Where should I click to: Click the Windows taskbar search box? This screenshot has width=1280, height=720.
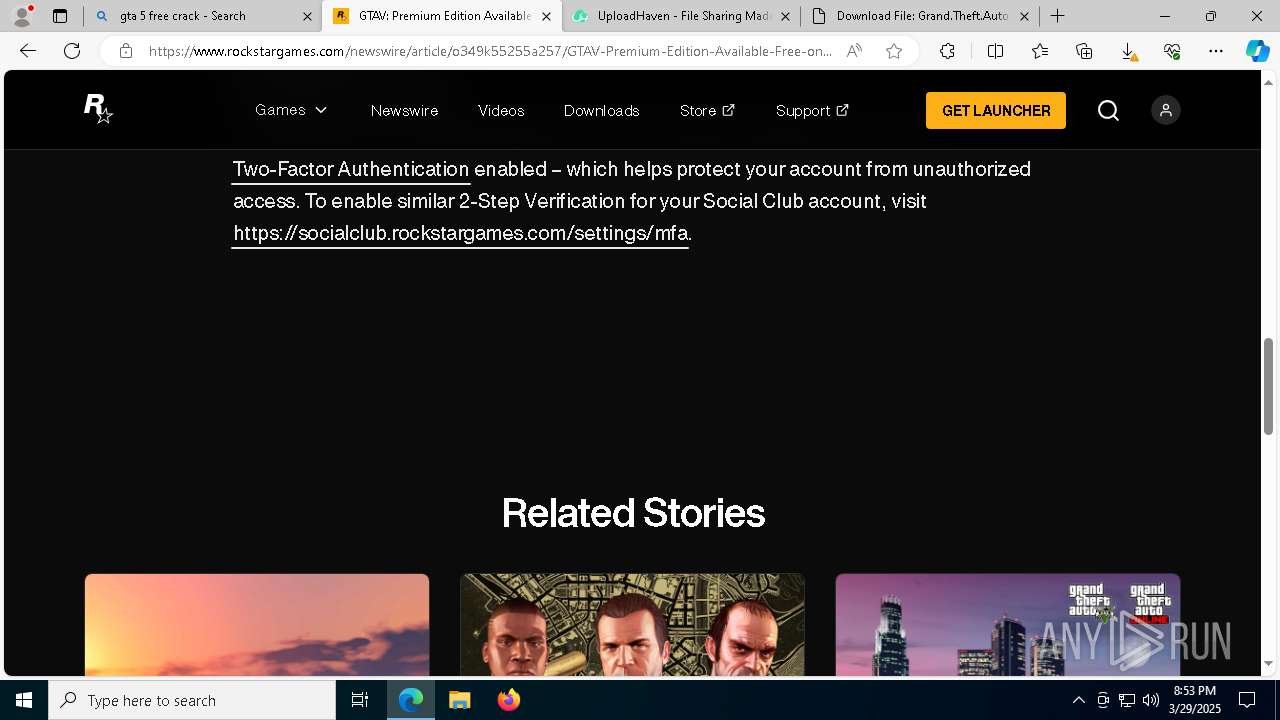(192, 700)
